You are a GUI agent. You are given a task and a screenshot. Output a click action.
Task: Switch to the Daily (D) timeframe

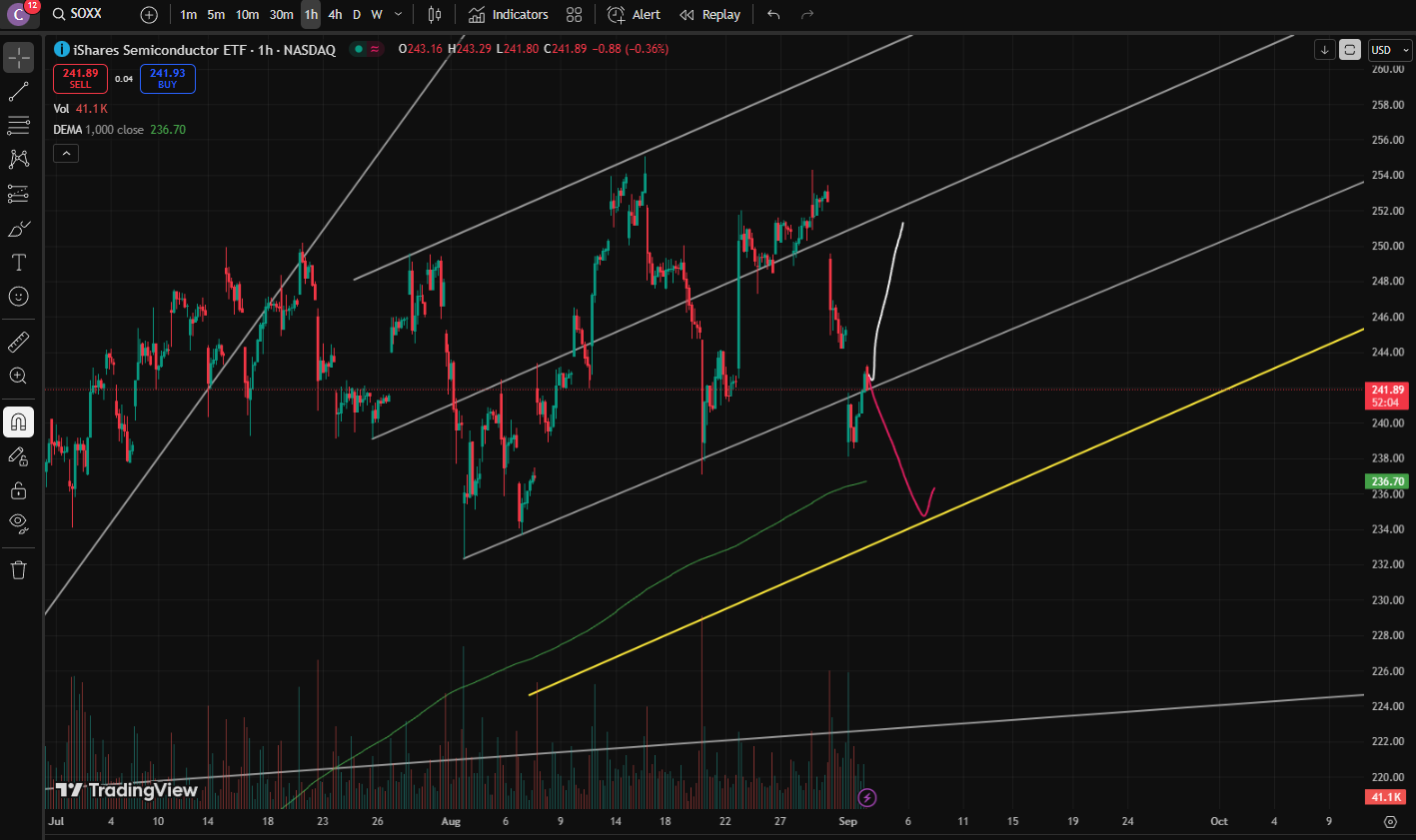(357, 15)
